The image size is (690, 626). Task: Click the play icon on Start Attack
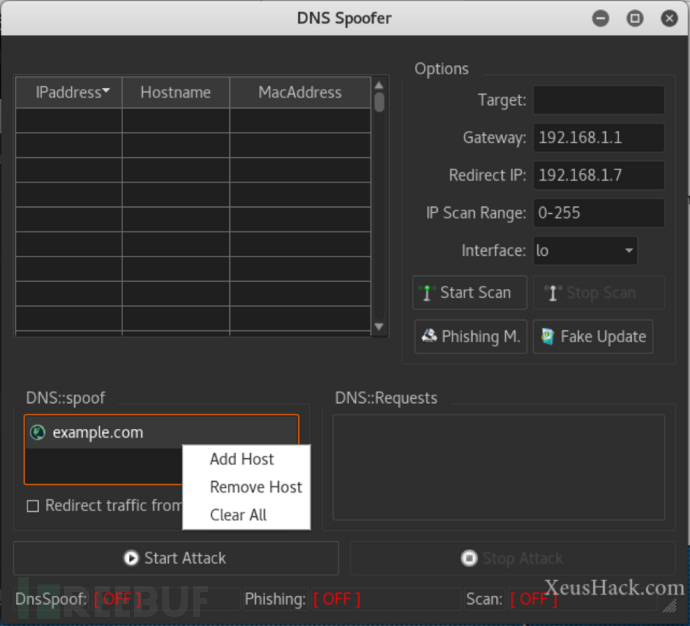pyautogui.click(x=131, y=558)
